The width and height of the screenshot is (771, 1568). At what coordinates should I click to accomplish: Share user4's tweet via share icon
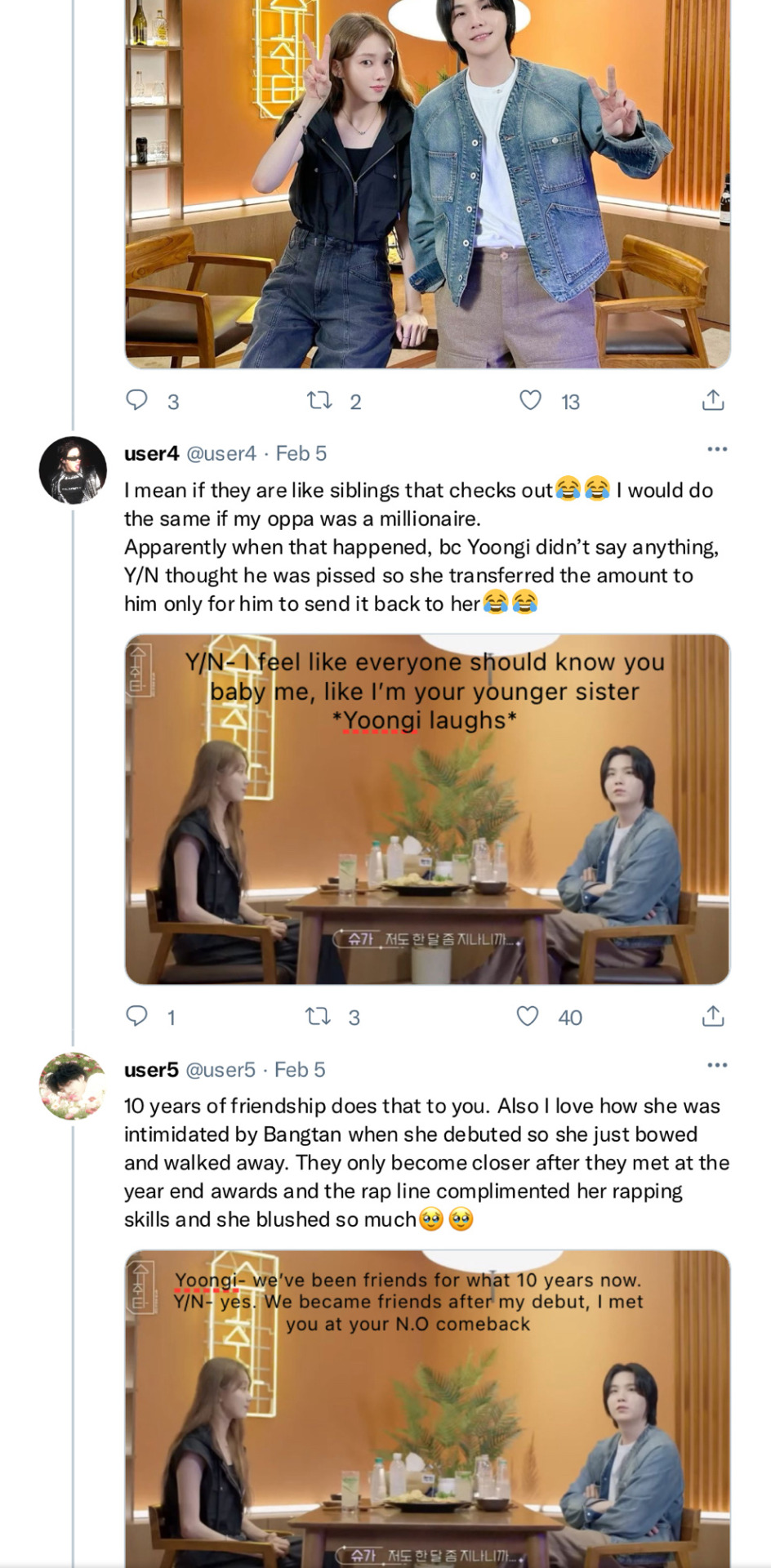pyautogui.click(x=712, y=1016)
